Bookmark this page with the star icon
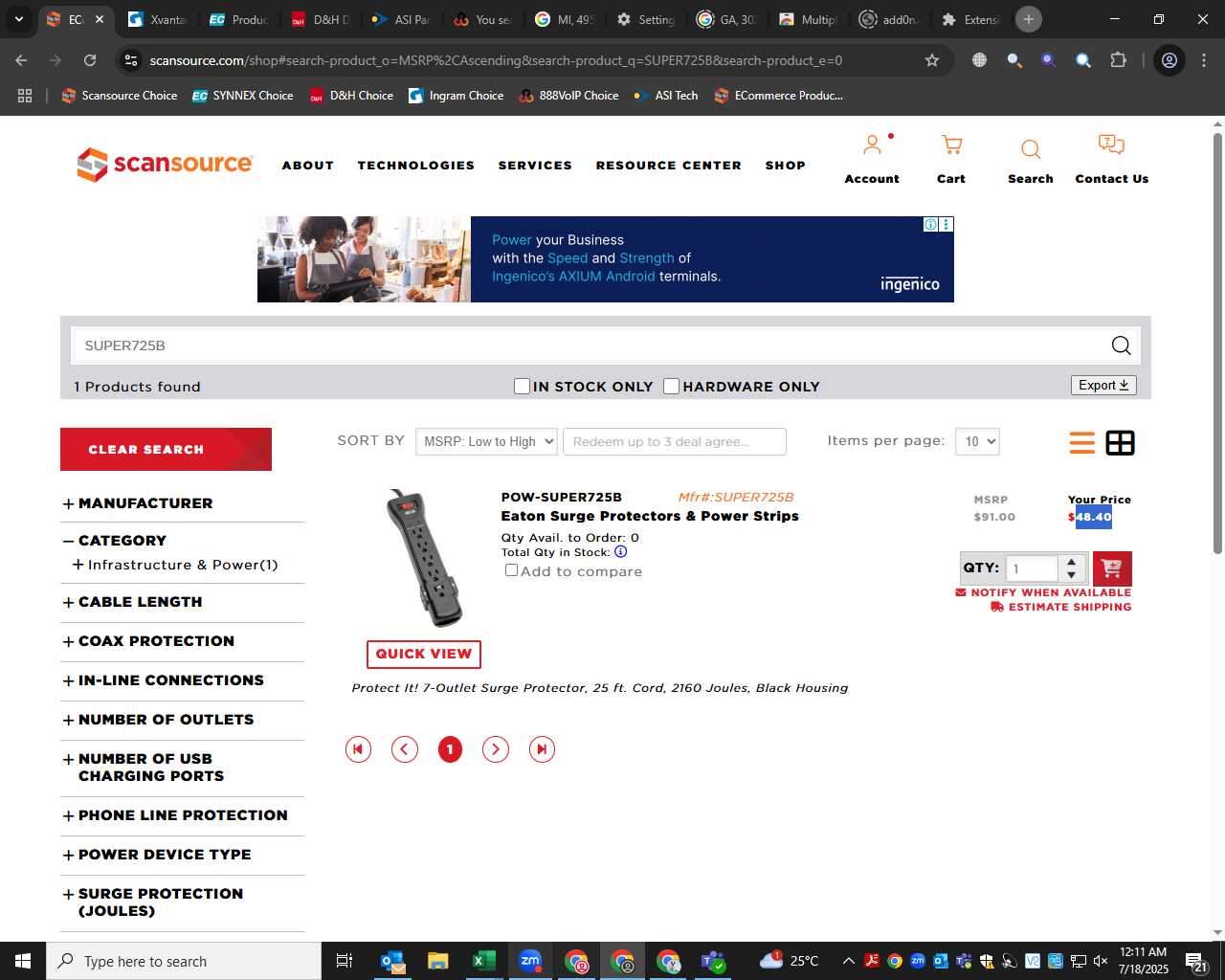This screenshot has width=1225, height=980. 932,60
